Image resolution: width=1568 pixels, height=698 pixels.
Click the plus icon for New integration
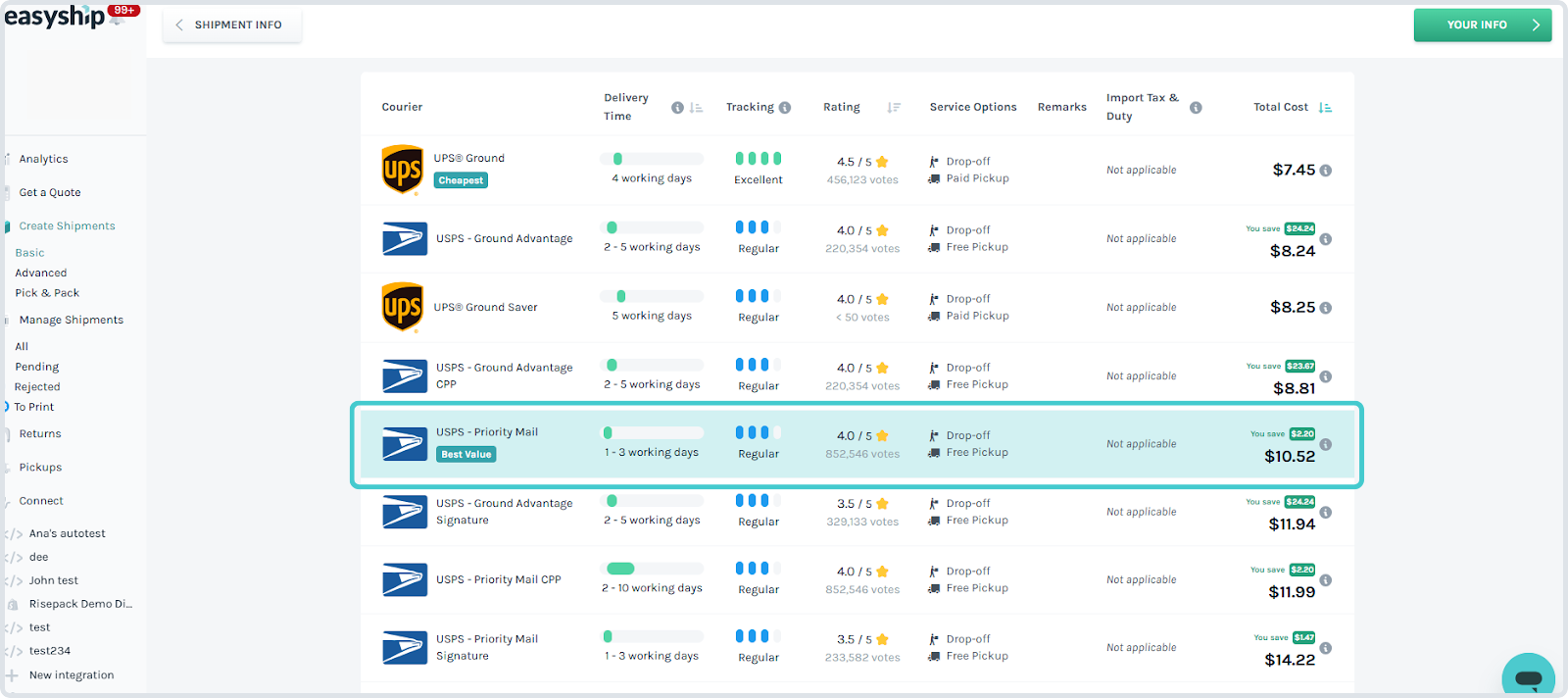click(x=12, y=675)
